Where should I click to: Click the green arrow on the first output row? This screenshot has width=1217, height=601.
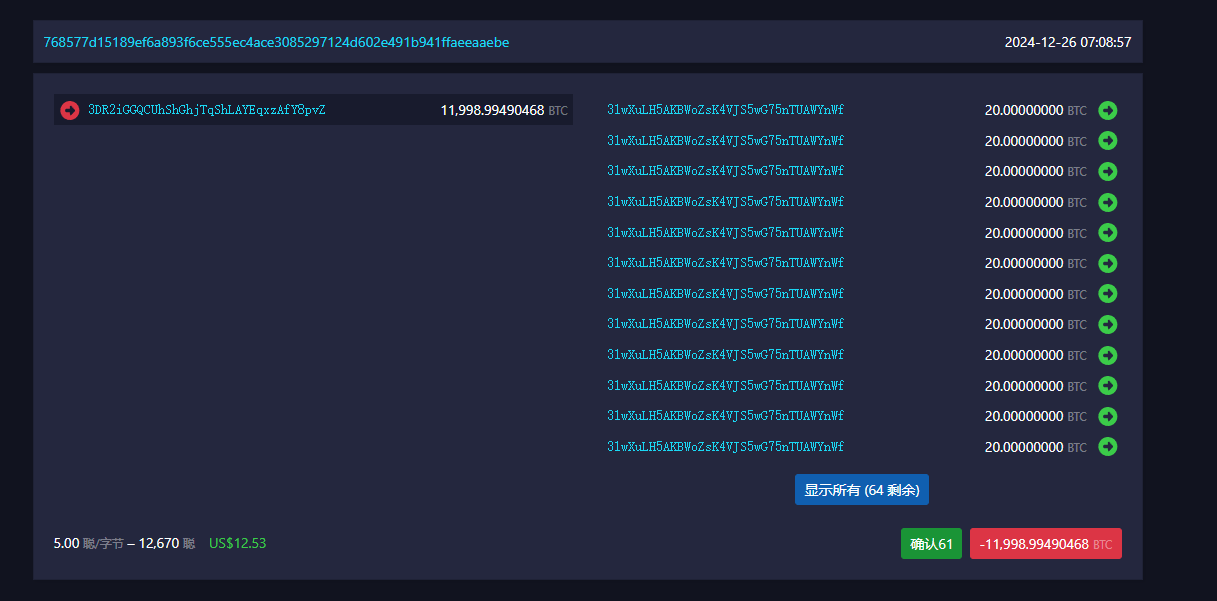(1107, 110)
